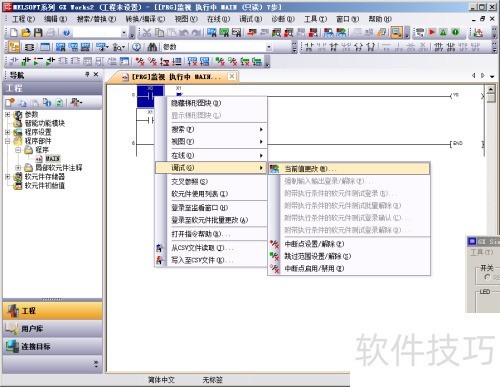
Task: Click the chart icon at toolbar end
Action: click(x=479, y=33)
